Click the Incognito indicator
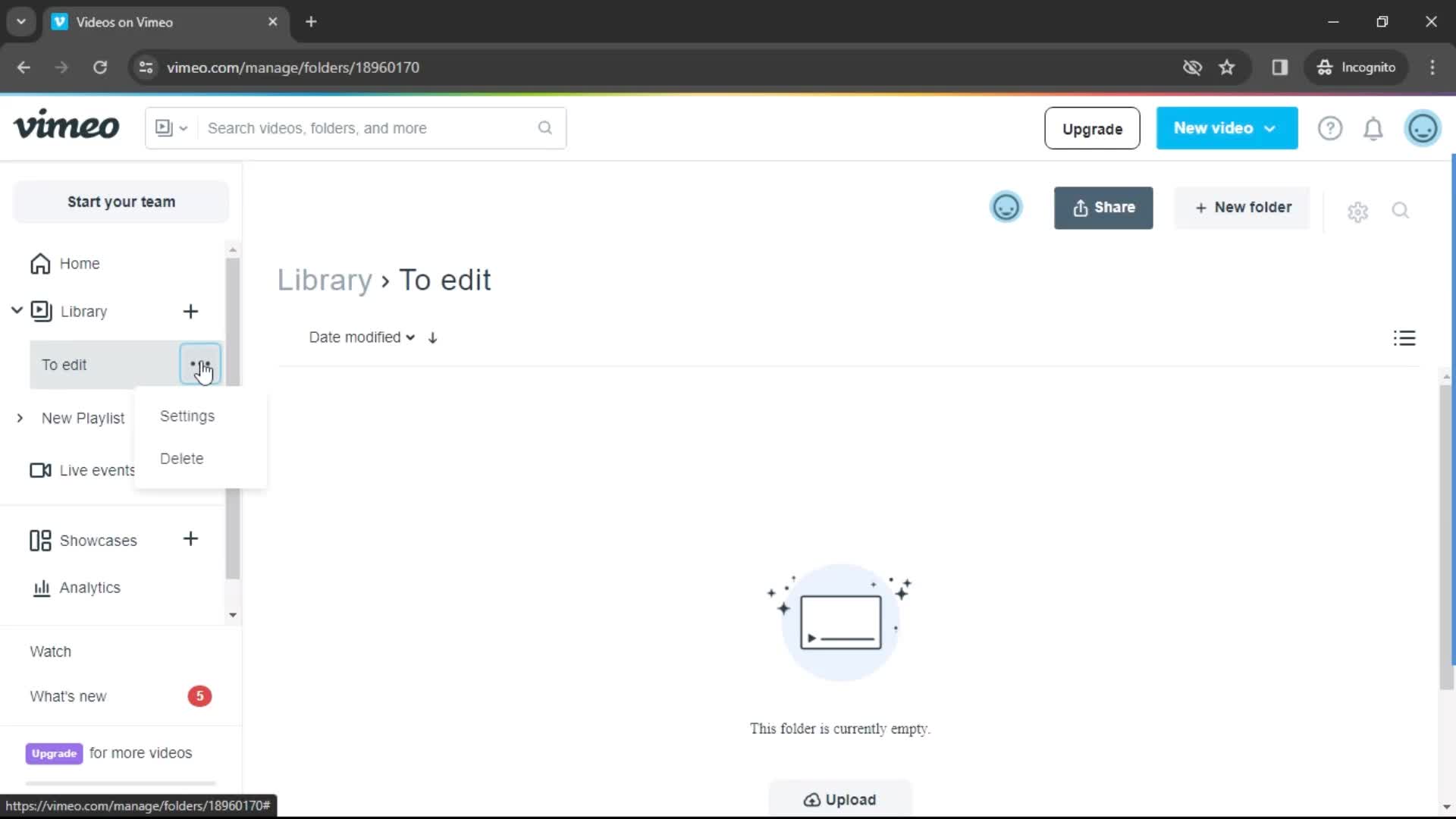Viewport: 1456px width, 819px height. click(1357, 67)
